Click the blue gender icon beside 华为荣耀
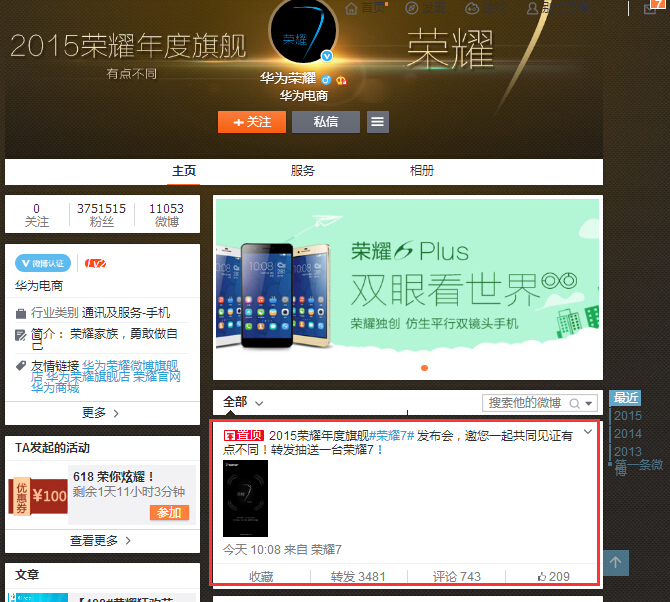The height and width of the screenshot is (602, 670). [326, 79]
